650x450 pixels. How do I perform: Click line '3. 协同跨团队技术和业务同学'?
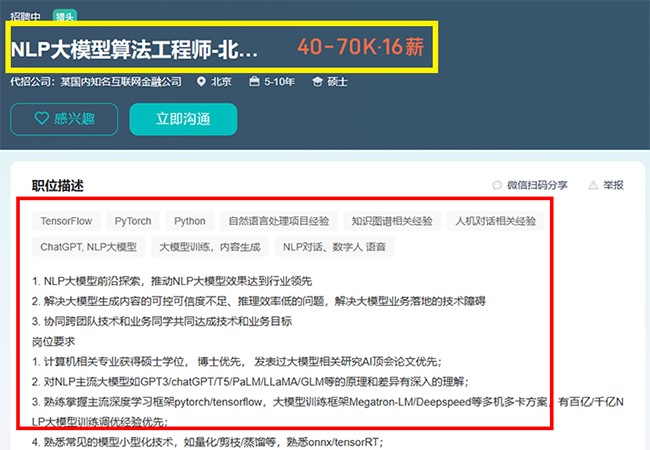click(x=162, y=322)
